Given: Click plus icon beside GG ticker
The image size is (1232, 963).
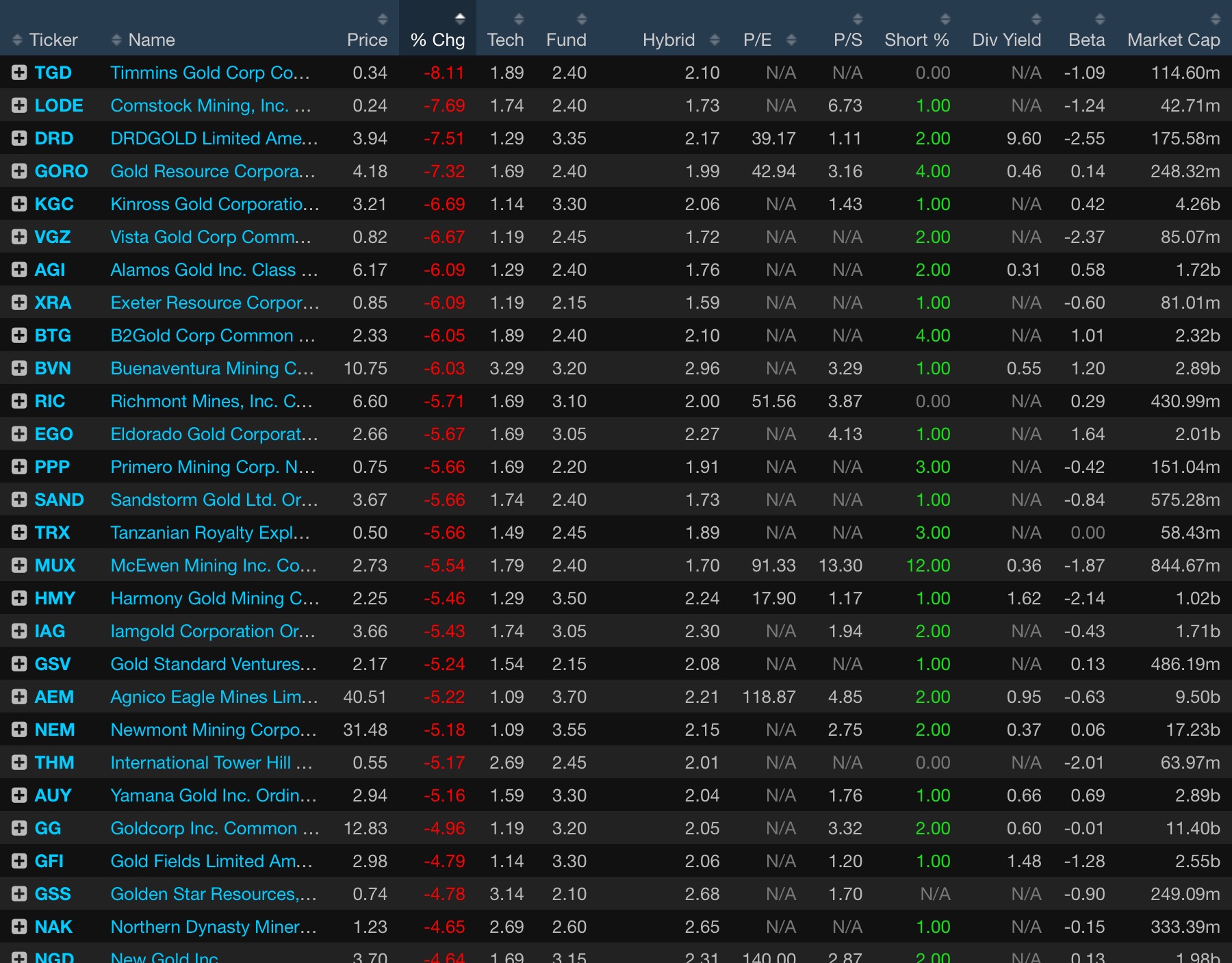Looking at the screenshot, I should tap(19, 828).
